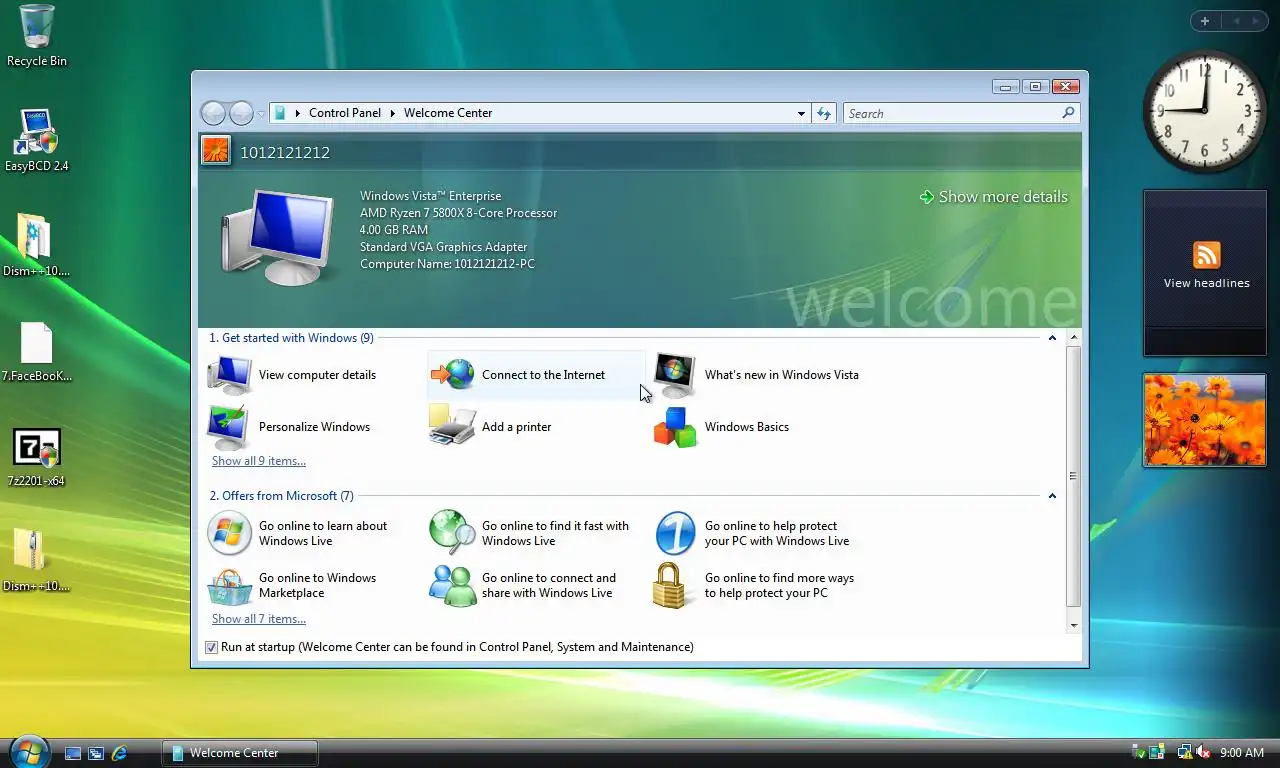
Task: Click the connect and share people icon
Action: 452,585
